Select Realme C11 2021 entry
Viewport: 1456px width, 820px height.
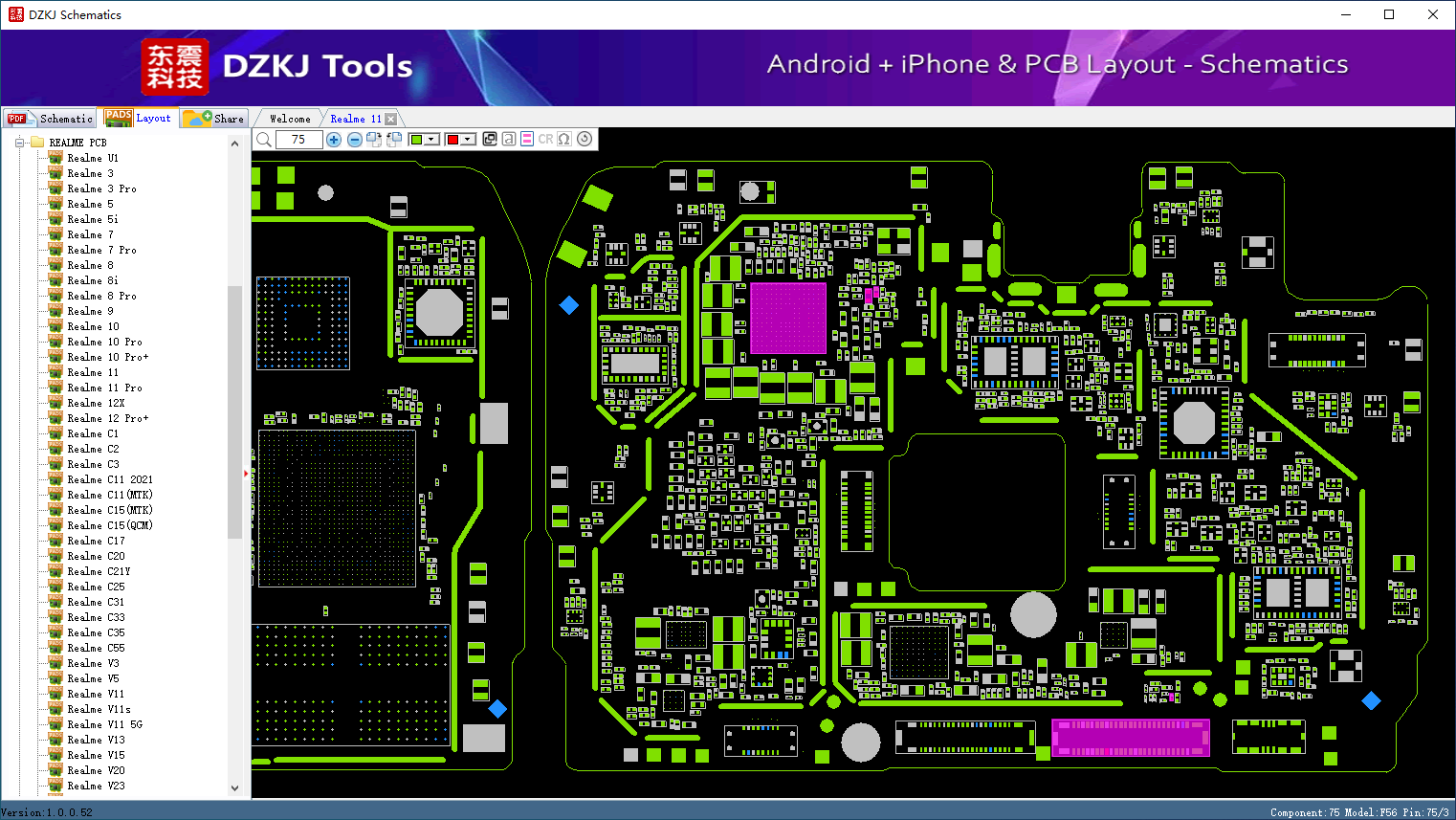point(110,479)
